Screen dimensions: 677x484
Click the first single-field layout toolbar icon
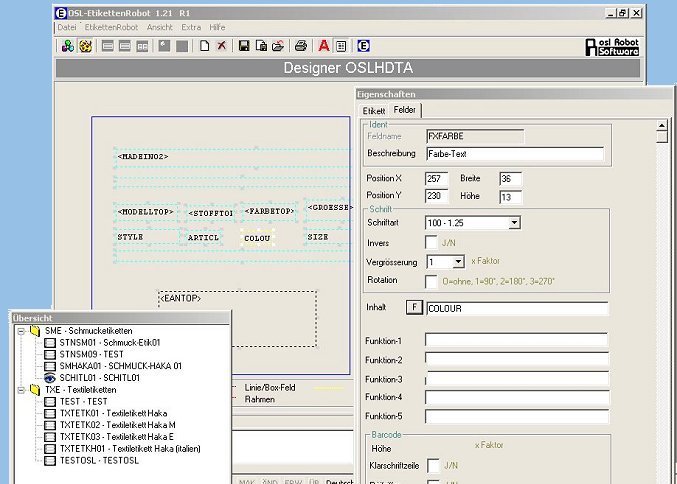(x=108, y=46)
